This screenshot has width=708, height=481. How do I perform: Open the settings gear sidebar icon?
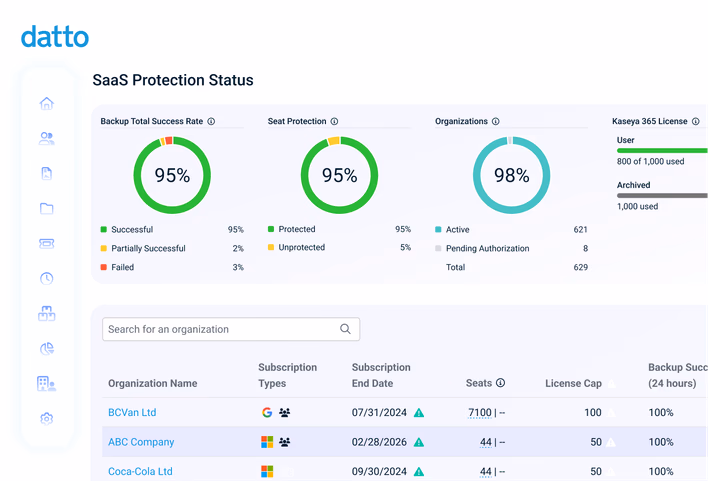pos(47,419)
